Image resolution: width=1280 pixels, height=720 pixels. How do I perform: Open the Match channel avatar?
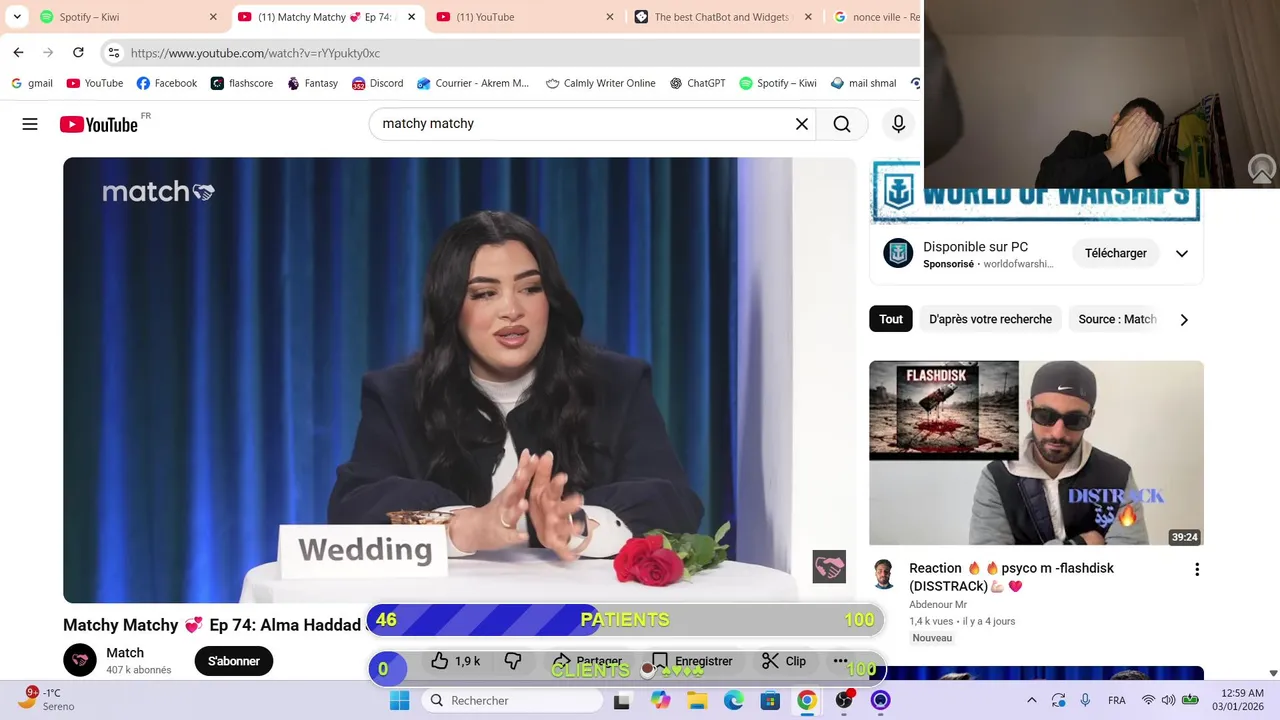pyautogui.click(x=80, y=660)
